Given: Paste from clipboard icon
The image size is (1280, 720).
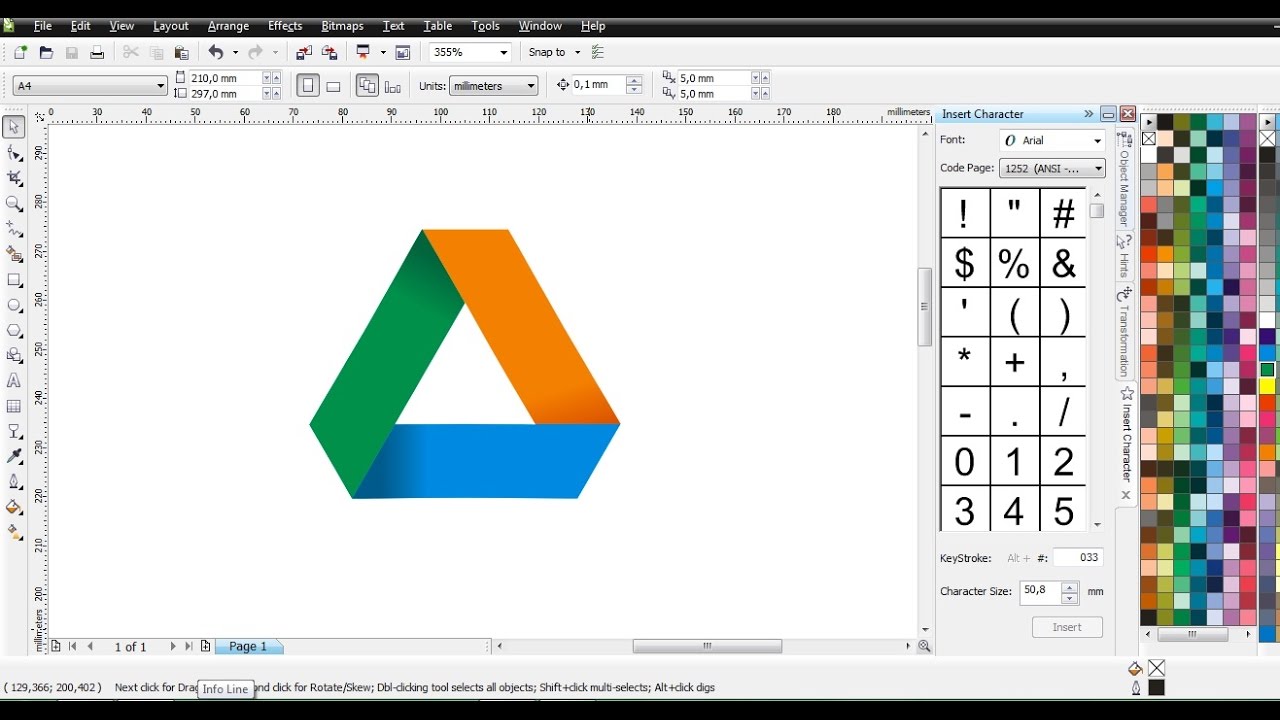Looking at the screenshot, I should click(x=181, y=52).
